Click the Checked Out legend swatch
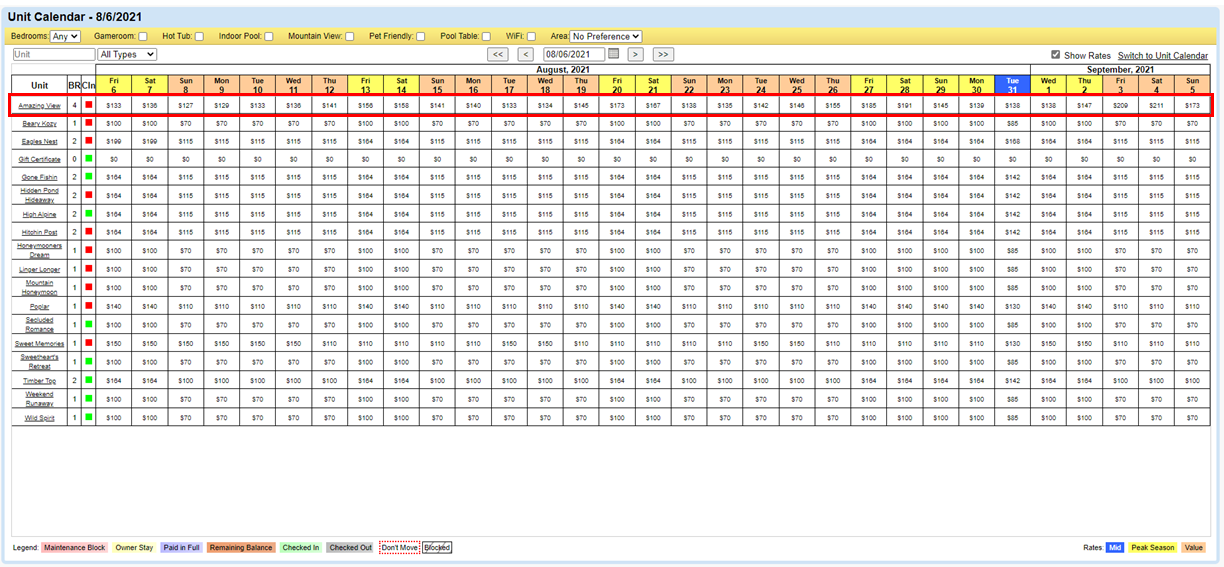 [x=351, y=548]
